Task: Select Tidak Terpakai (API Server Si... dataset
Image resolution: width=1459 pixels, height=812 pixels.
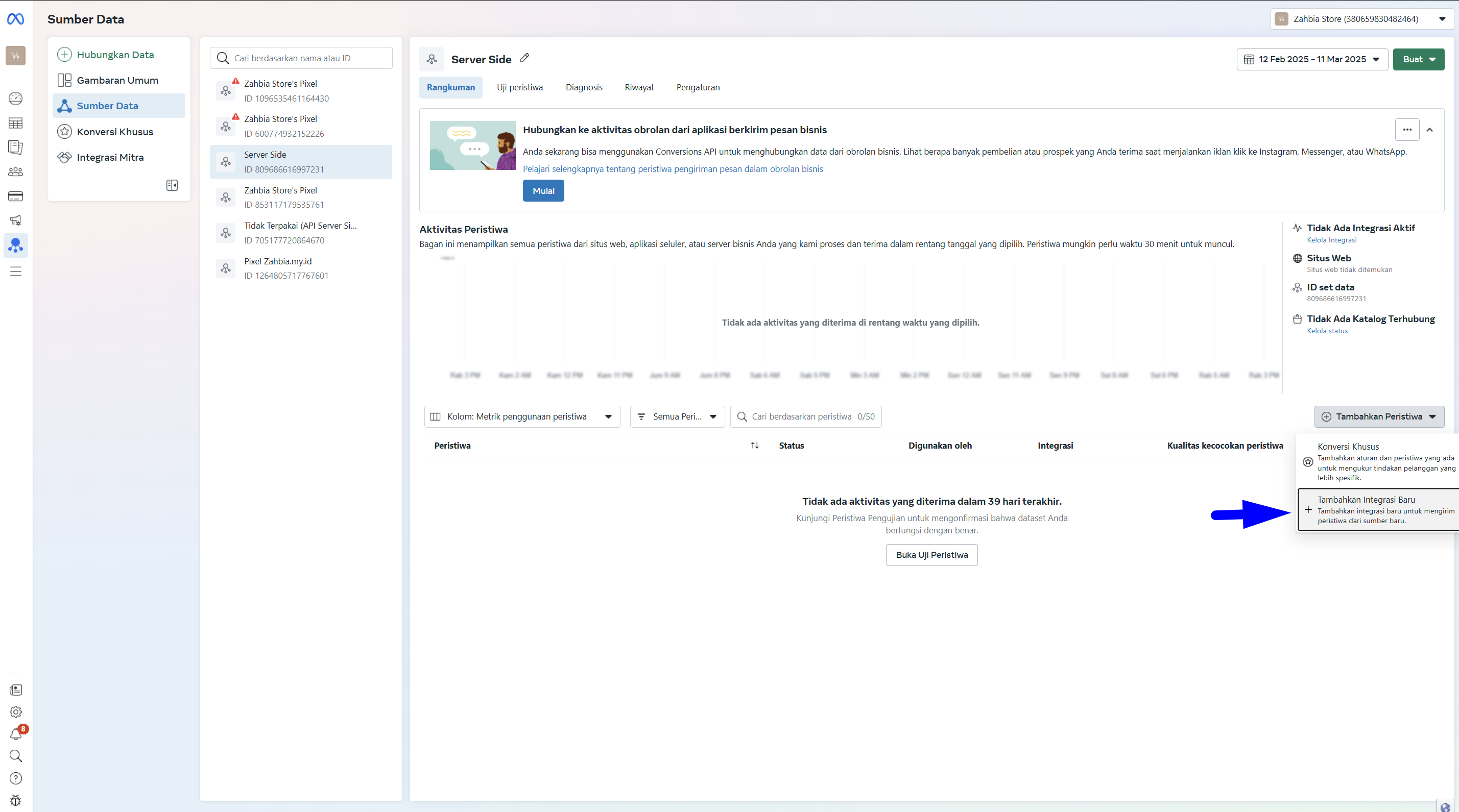Action: pyautogui.click(x=301, y=233)
